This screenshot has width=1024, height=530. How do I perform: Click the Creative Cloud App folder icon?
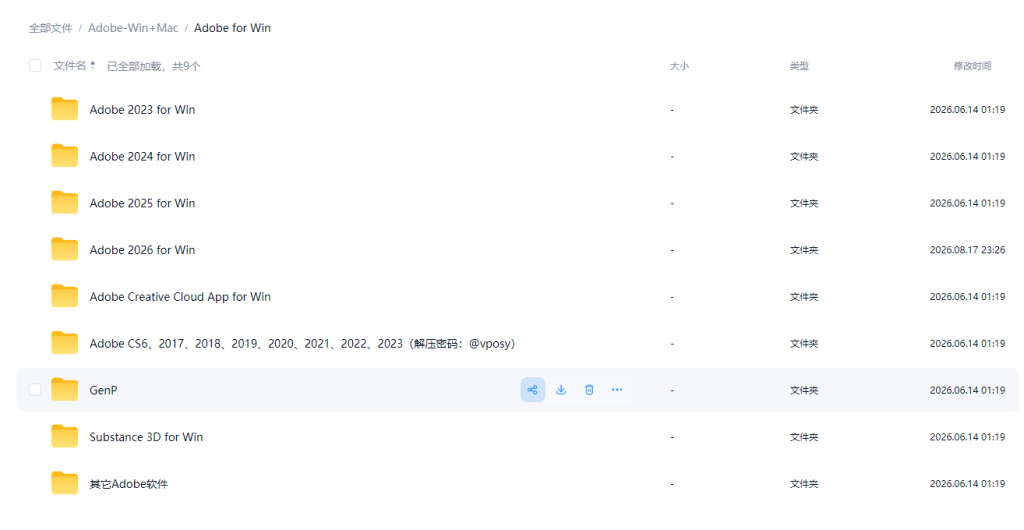tap(65, 296)
